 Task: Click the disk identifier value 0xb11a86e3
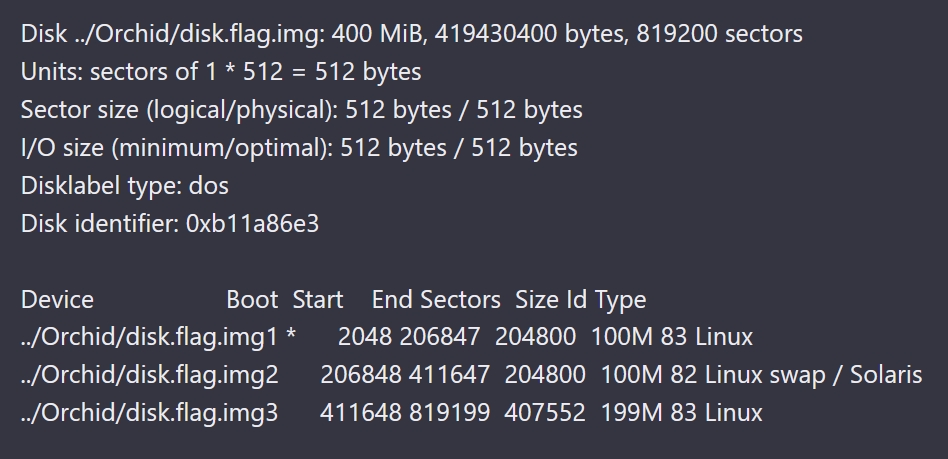click(x=253, y=224)
